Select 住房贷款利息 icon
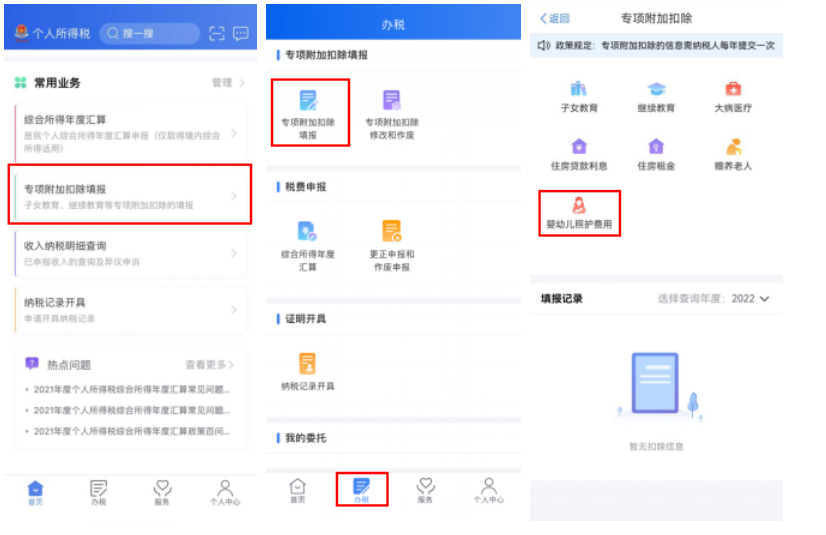This screenshot has width=826, height=535. pyautogui.click(x=579, y=153)
